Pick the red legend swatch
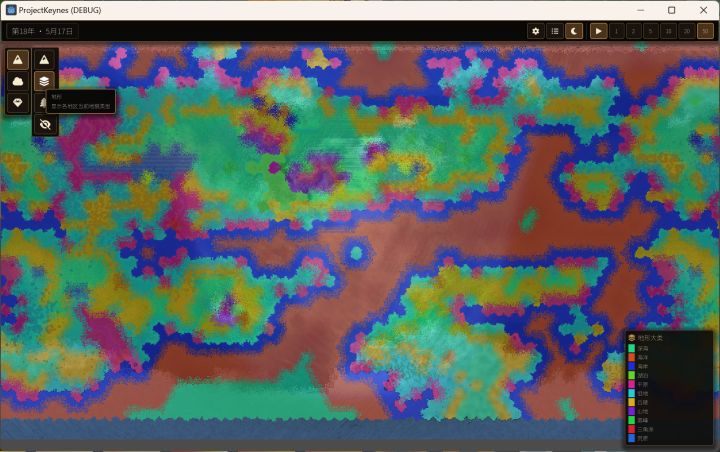Viewport: 720px width, 452px height. pos(631,429)
